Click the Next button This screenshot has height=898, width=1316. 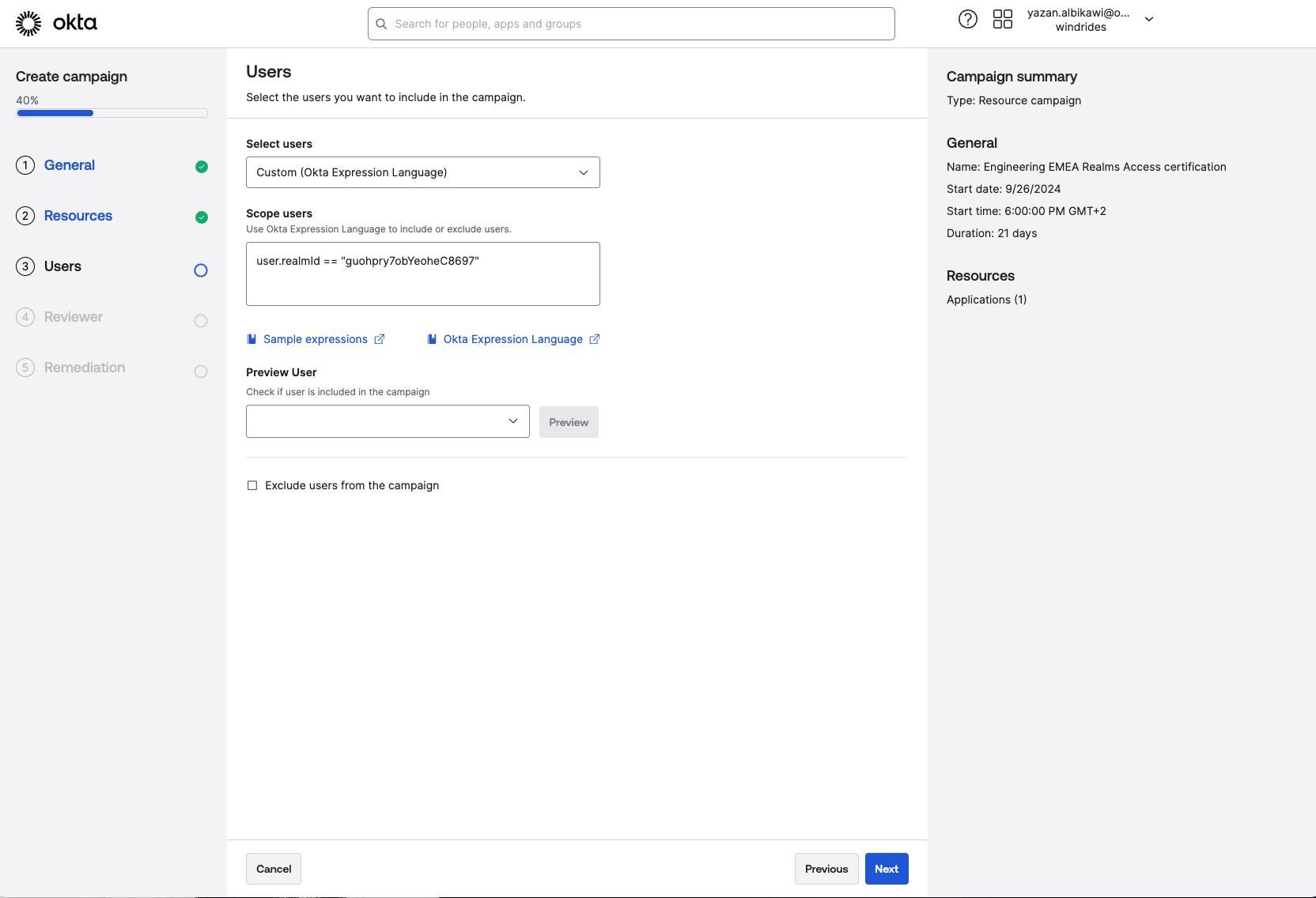coord(886,869)
